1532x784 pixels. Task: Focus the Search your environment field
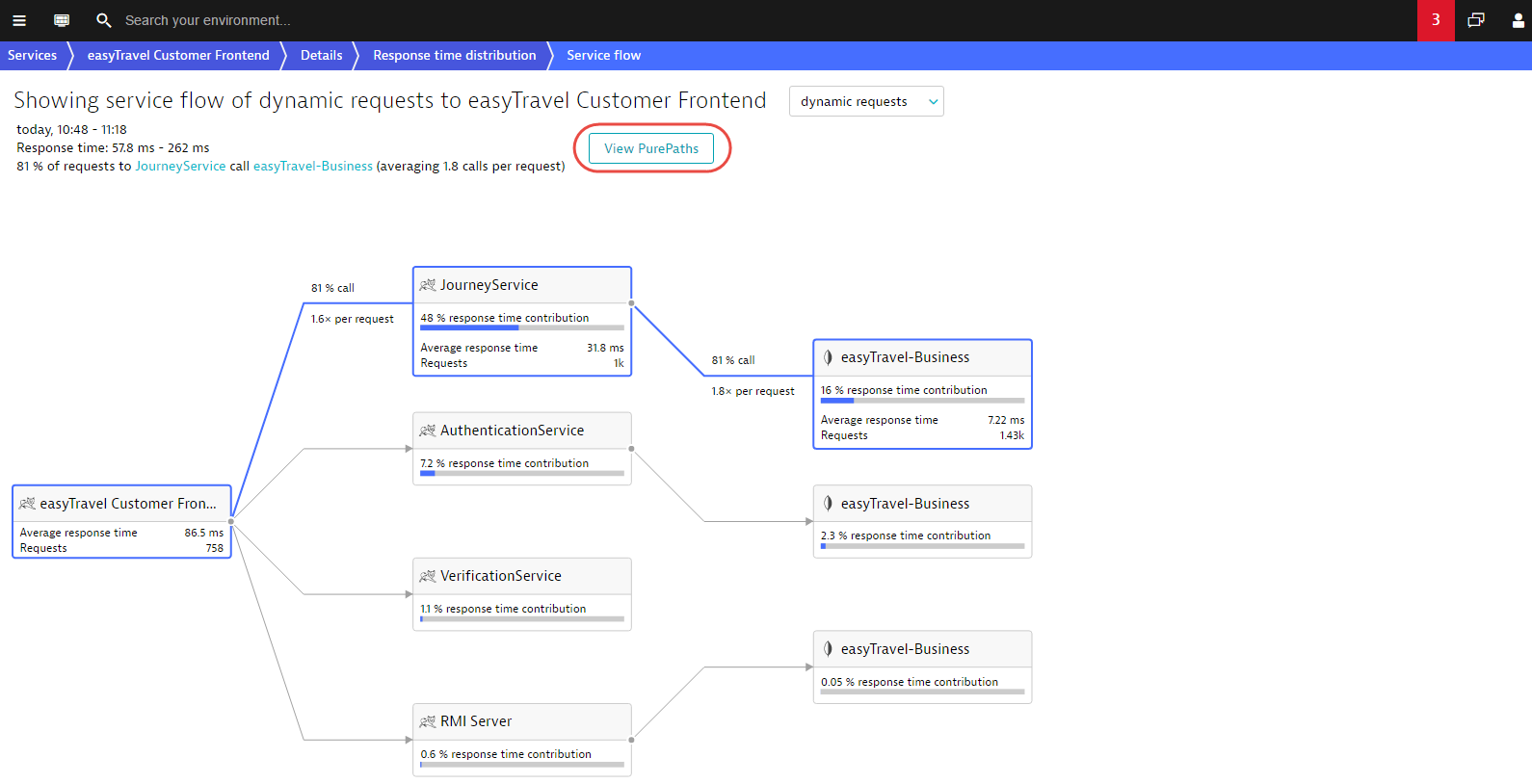[207, 20]
